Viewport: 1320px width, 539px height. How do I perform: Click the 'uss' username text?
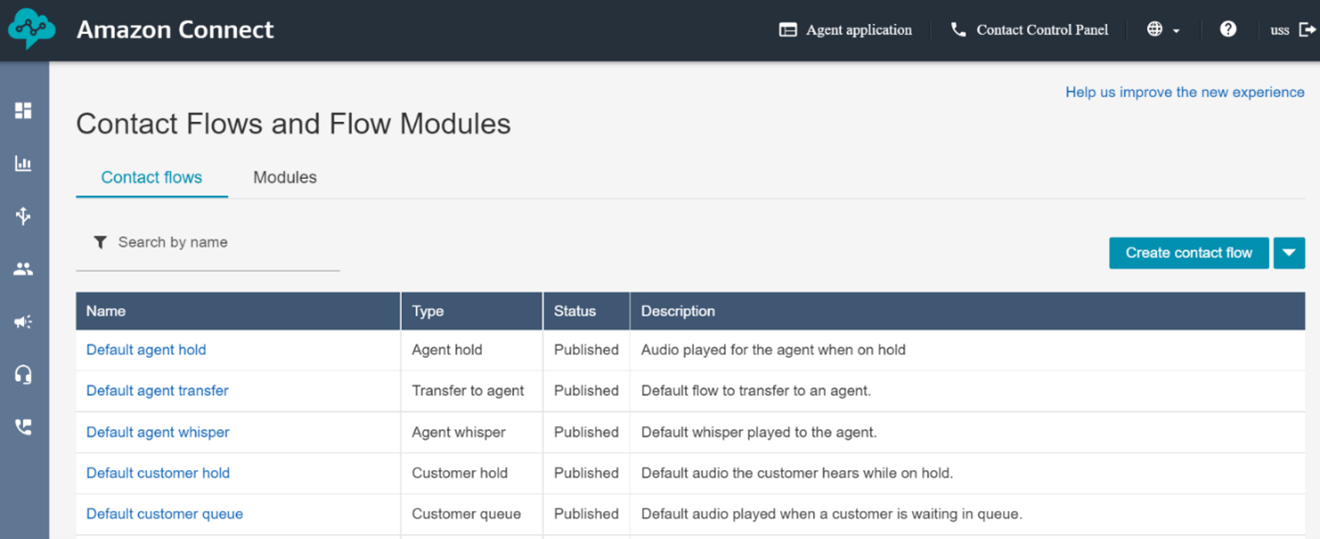[x=1280, y=30]
